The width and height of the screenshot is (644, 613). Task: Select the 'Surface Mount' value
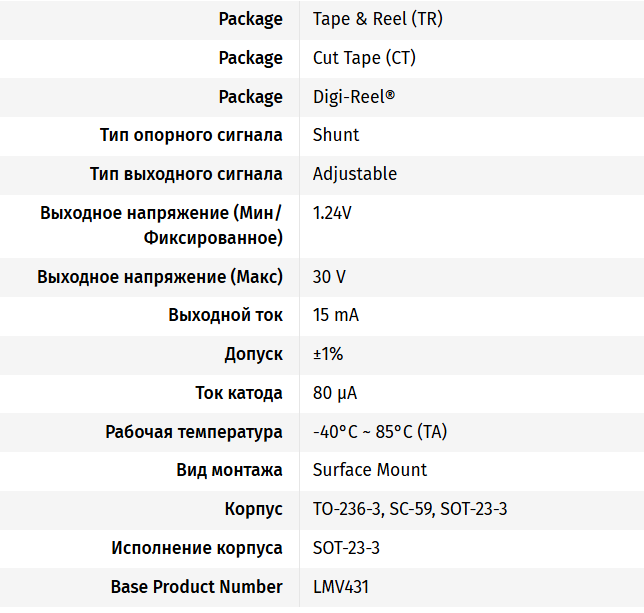pyautogui.click(x=370, y=470)
